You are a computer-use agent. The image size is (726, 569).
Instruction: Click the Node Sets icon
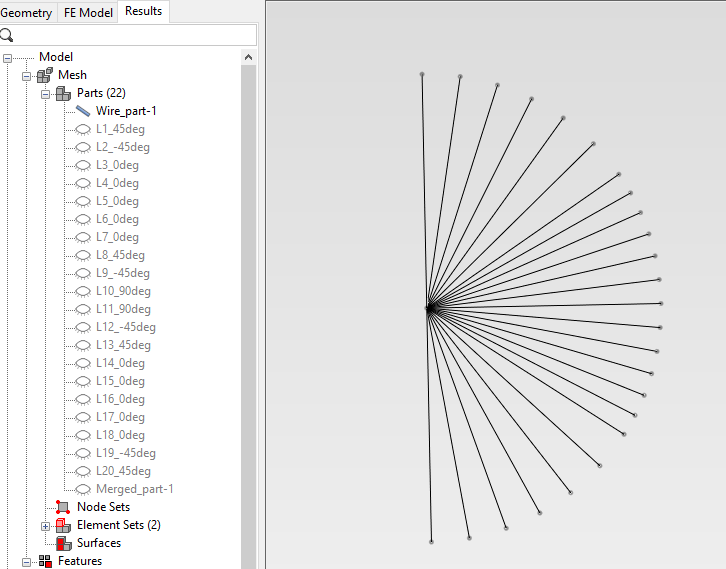[63, 507]
